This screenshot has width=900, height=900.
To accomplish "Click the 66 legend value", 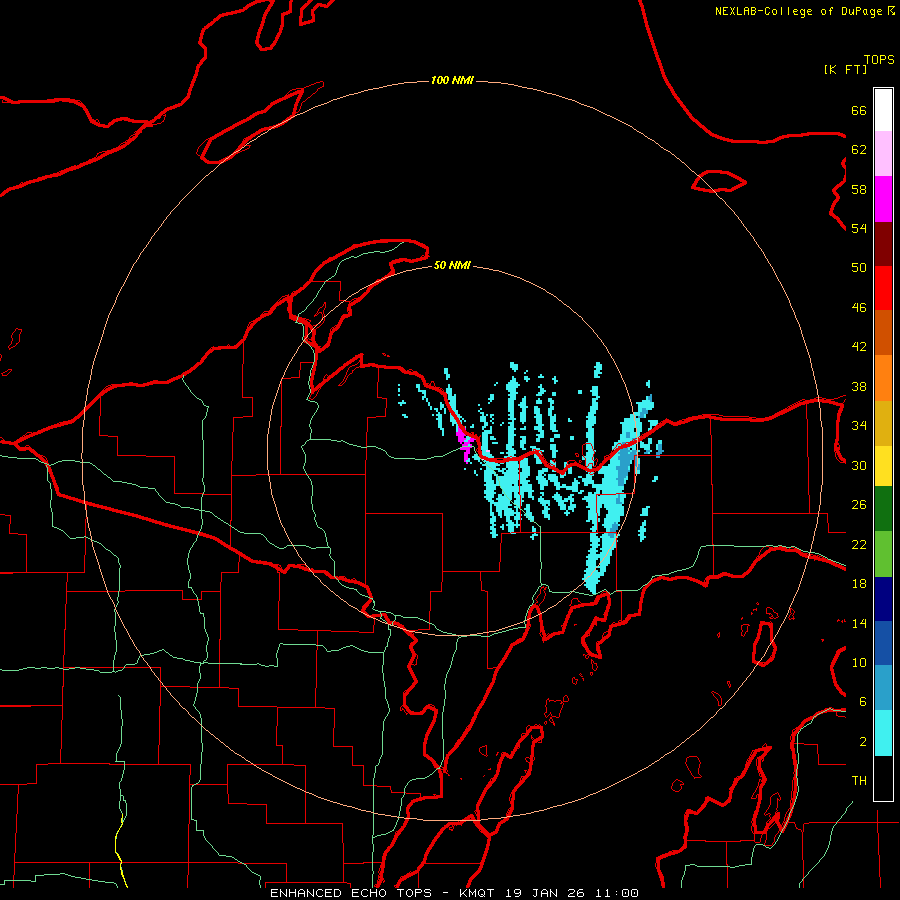I will tap(859, 110).
